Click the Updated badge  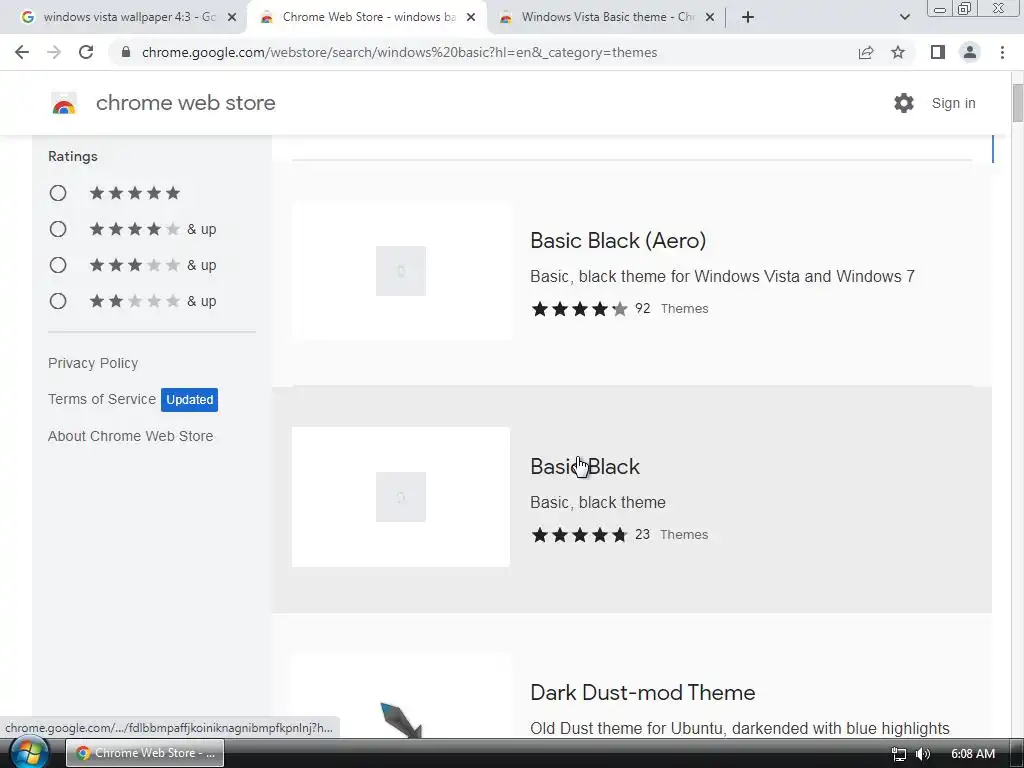pyautogui.click(x=189, y=400)
